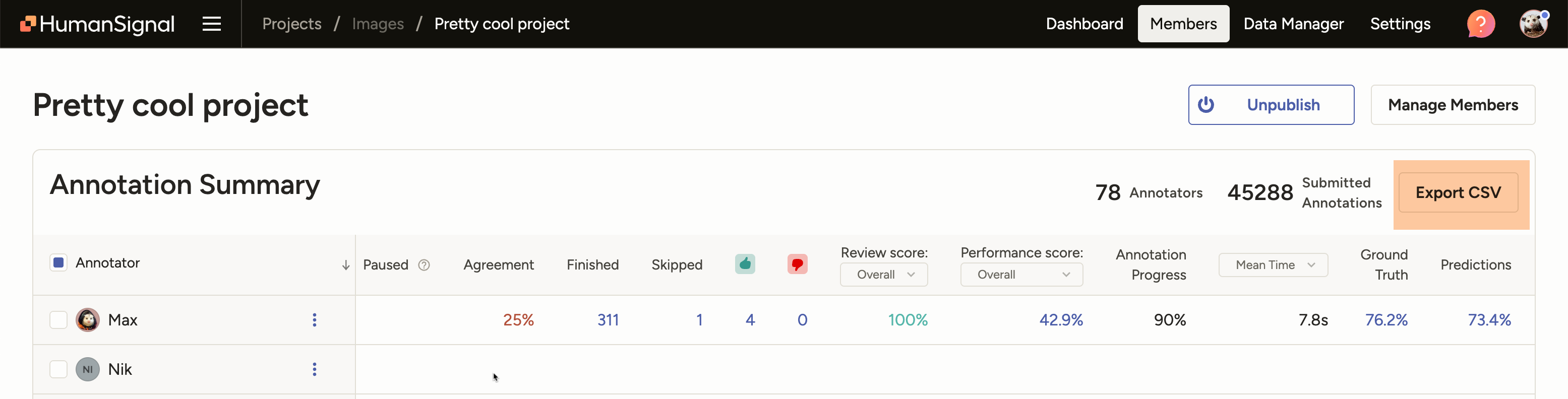1568x399 pixels.
Task: Click the Manage Members button
Action: tap(1454, 105)
